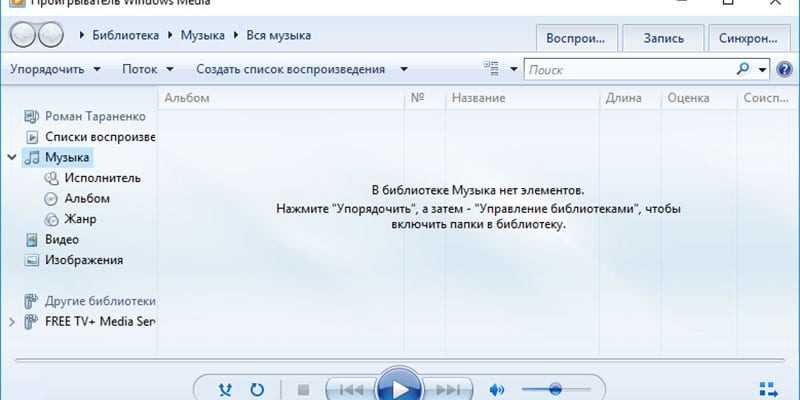Click the Previous track button
Image resolution: width=800 pixels, height=400 pixels.
(x=351, y=390)
